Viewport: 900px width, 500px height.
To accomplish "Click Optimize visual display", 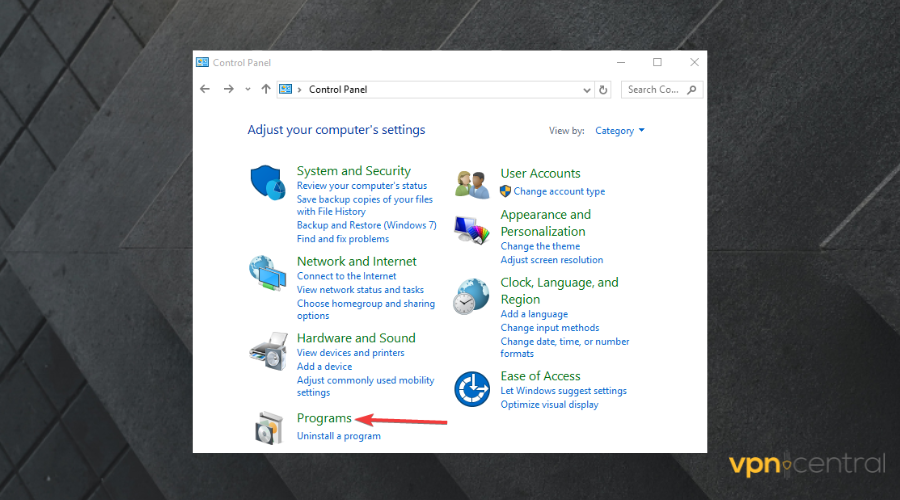I will 549,405.
